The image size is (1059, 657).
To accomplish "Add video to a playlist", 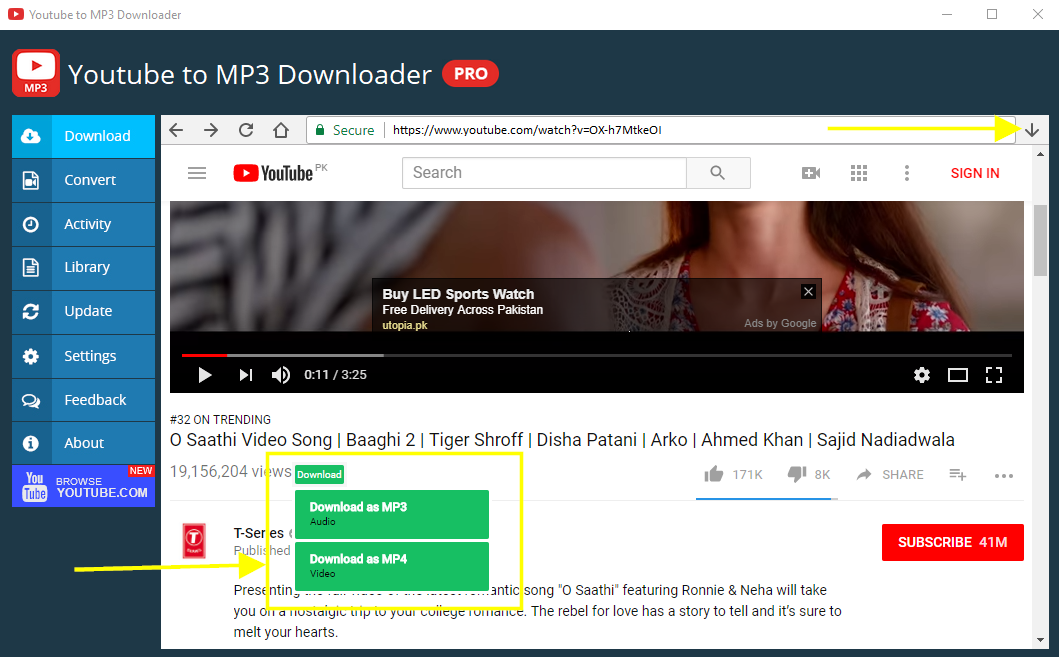I will [958, 475].
